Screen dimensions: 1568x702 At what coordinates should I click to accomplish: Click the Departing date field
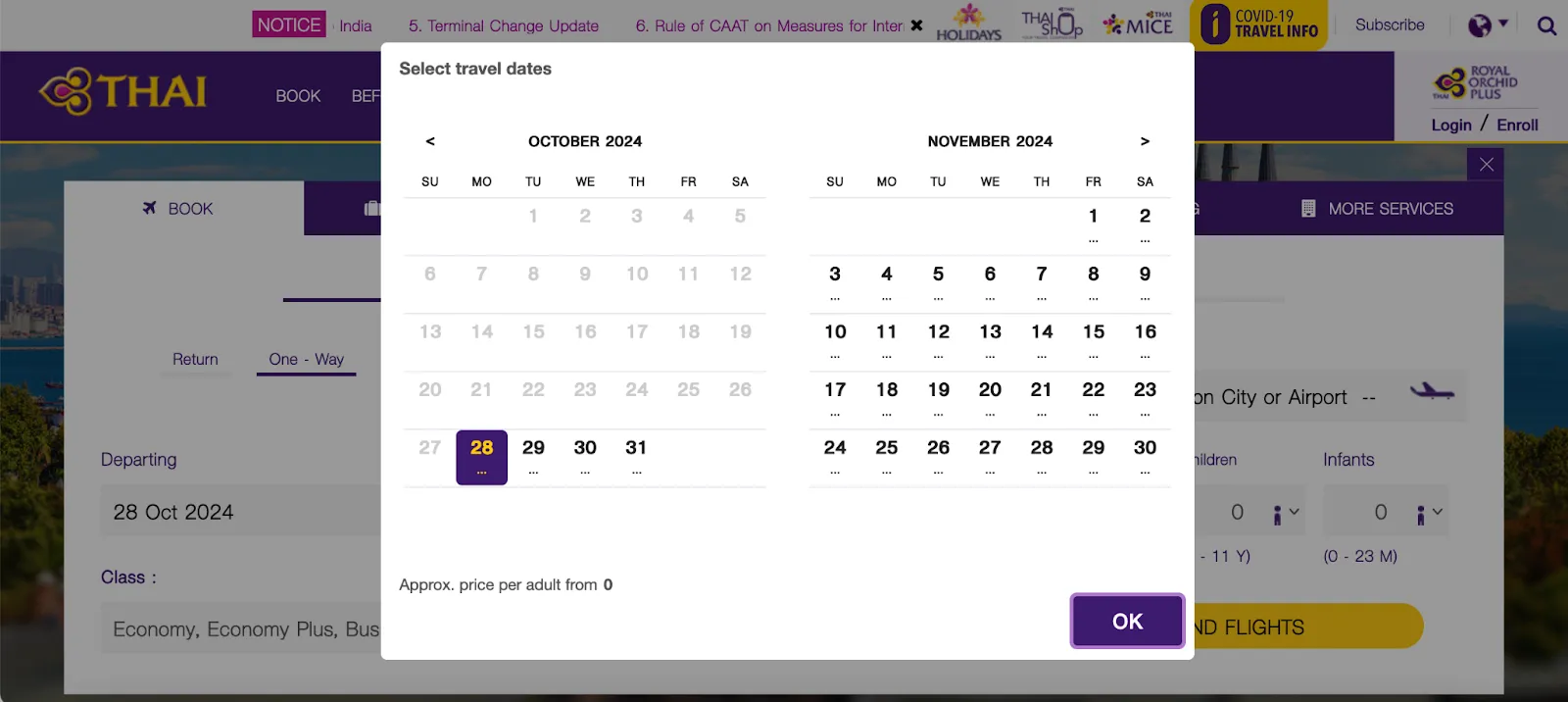241,512
